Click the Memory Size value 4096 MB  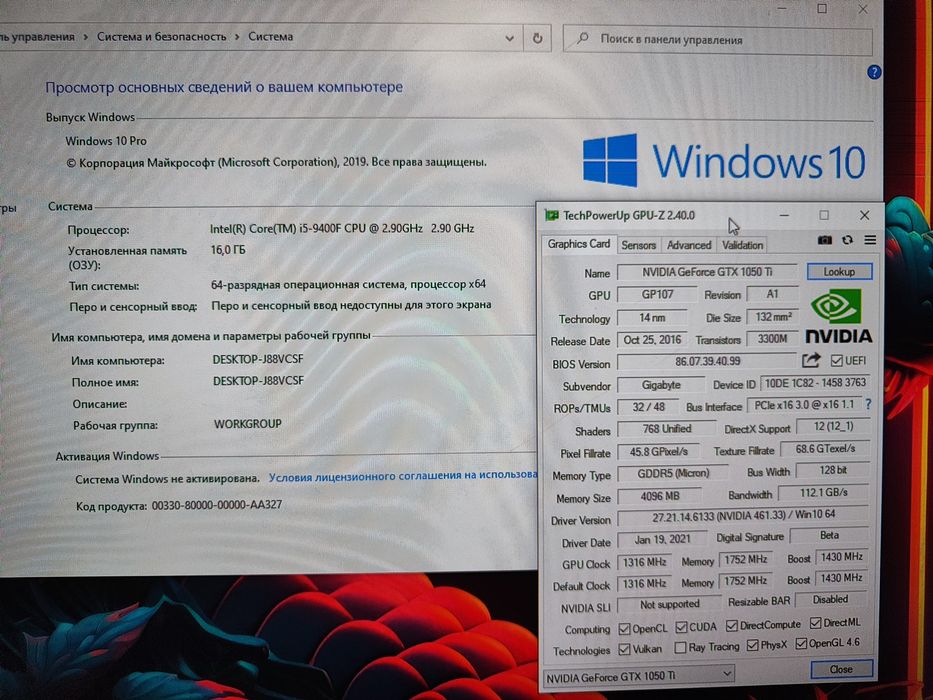(659, 496)
